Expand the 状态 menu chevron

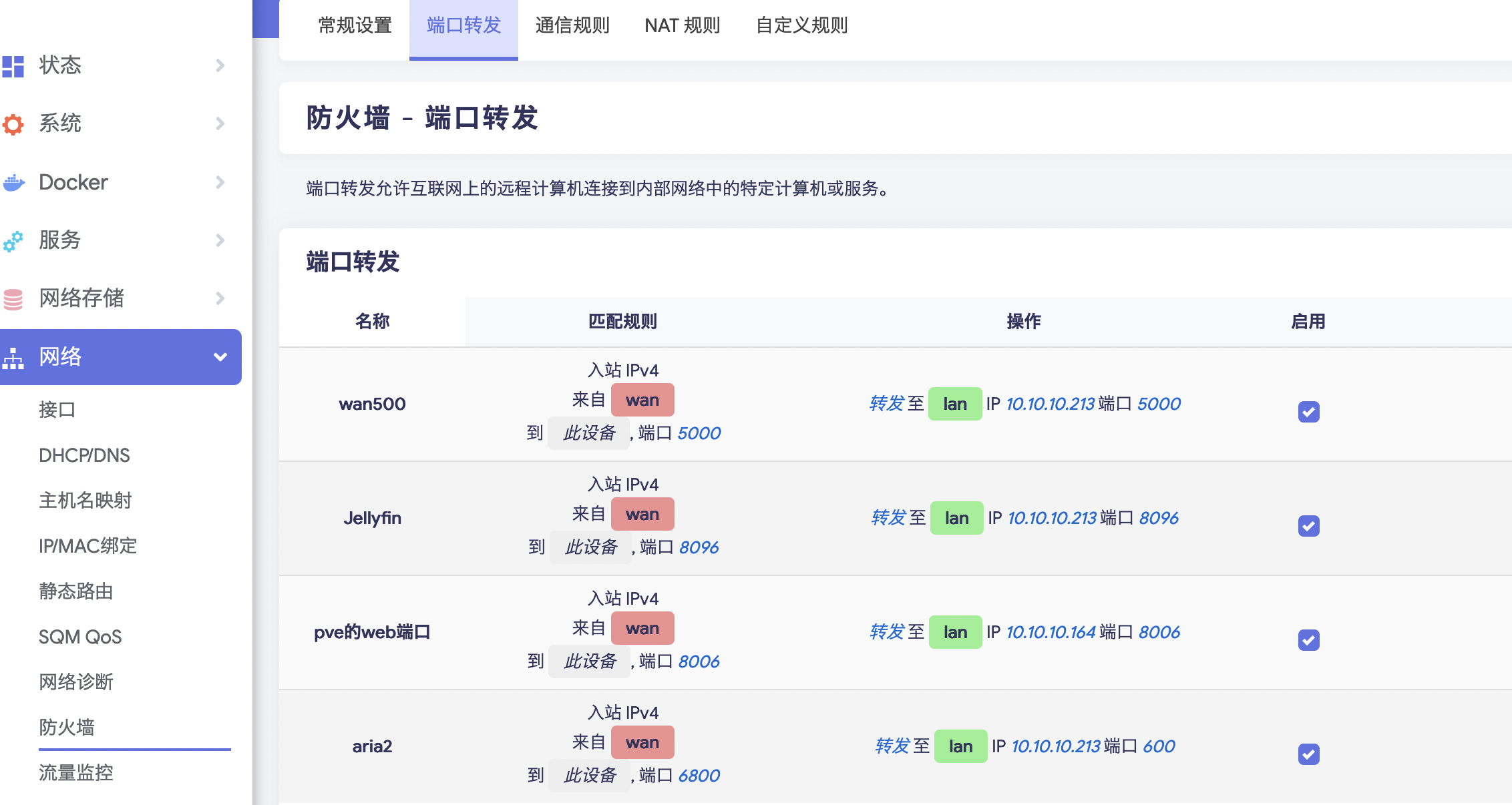click(220, 65)
